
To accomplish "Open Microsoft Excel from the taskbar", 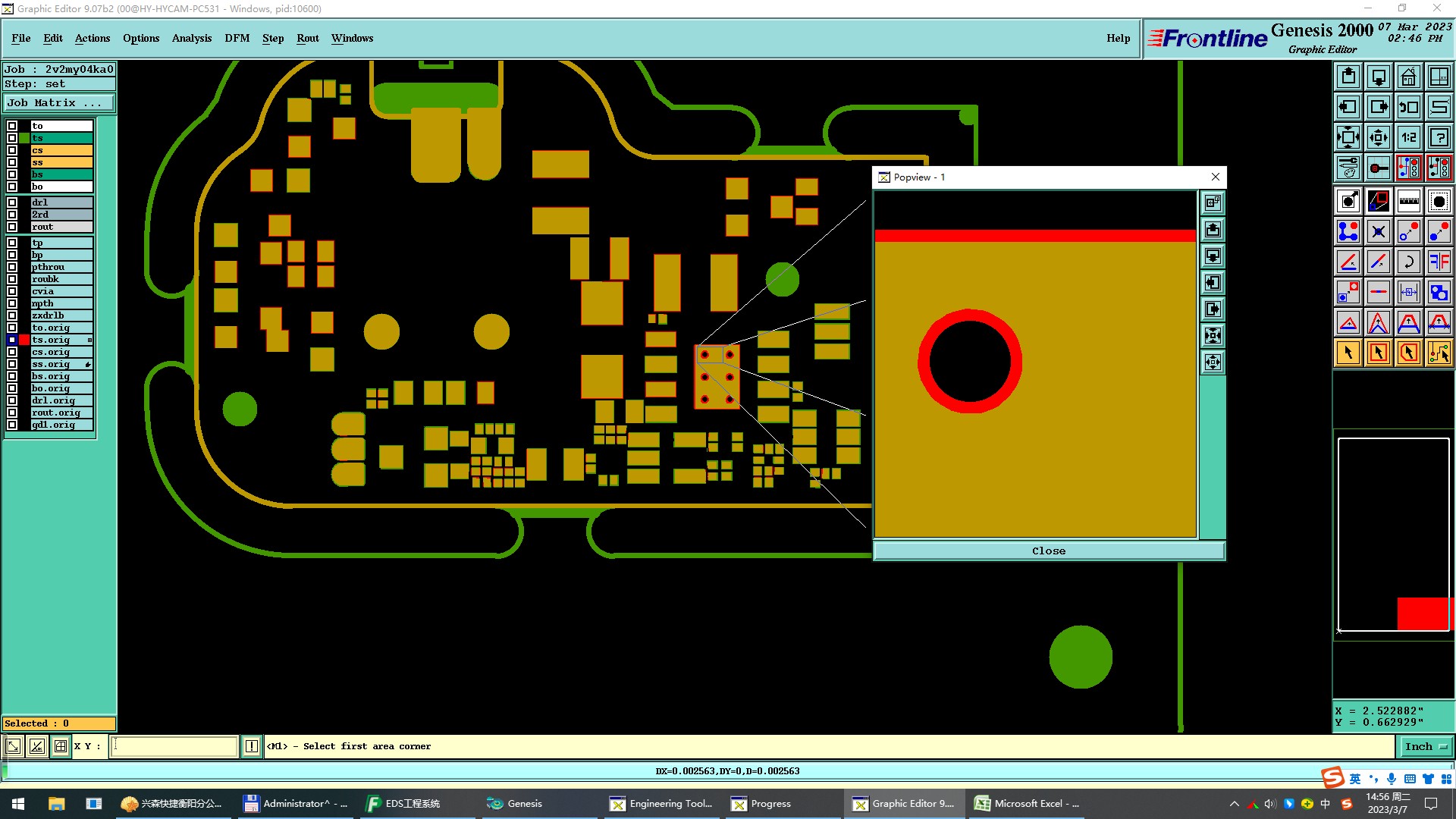I will click(1028, 804).
